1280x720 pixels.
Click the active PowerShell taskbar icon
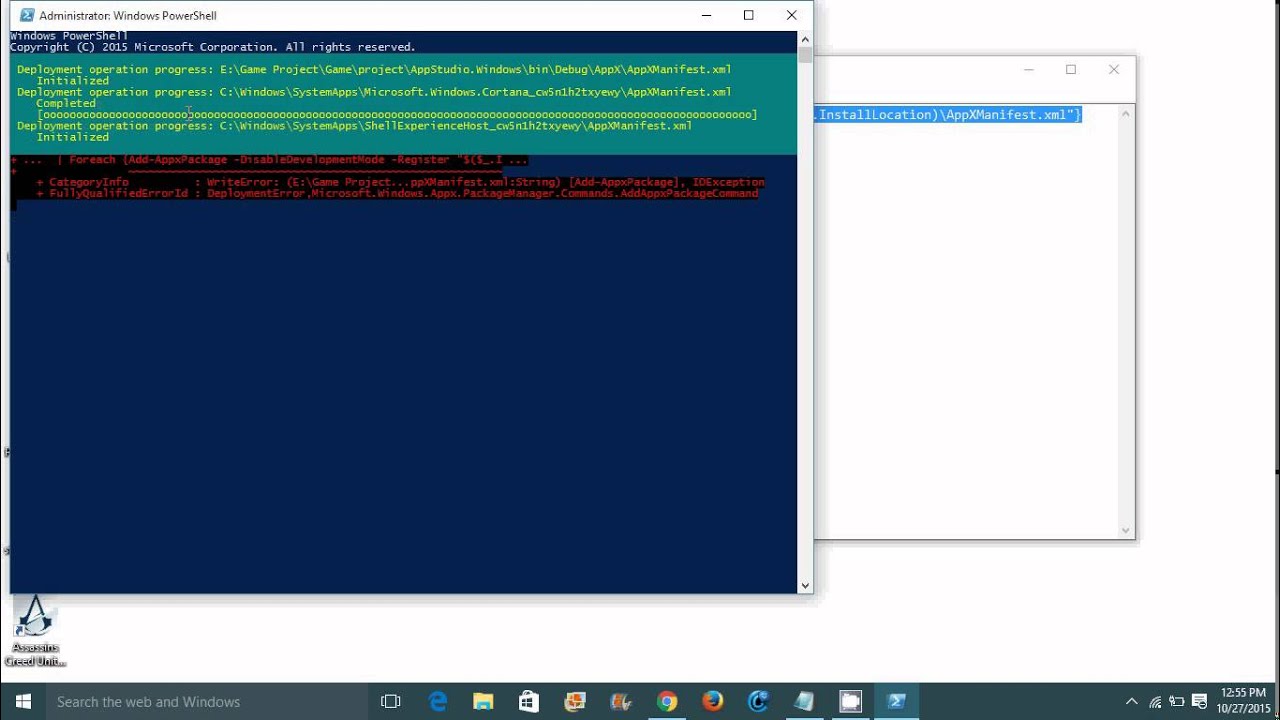coord(897,702)
